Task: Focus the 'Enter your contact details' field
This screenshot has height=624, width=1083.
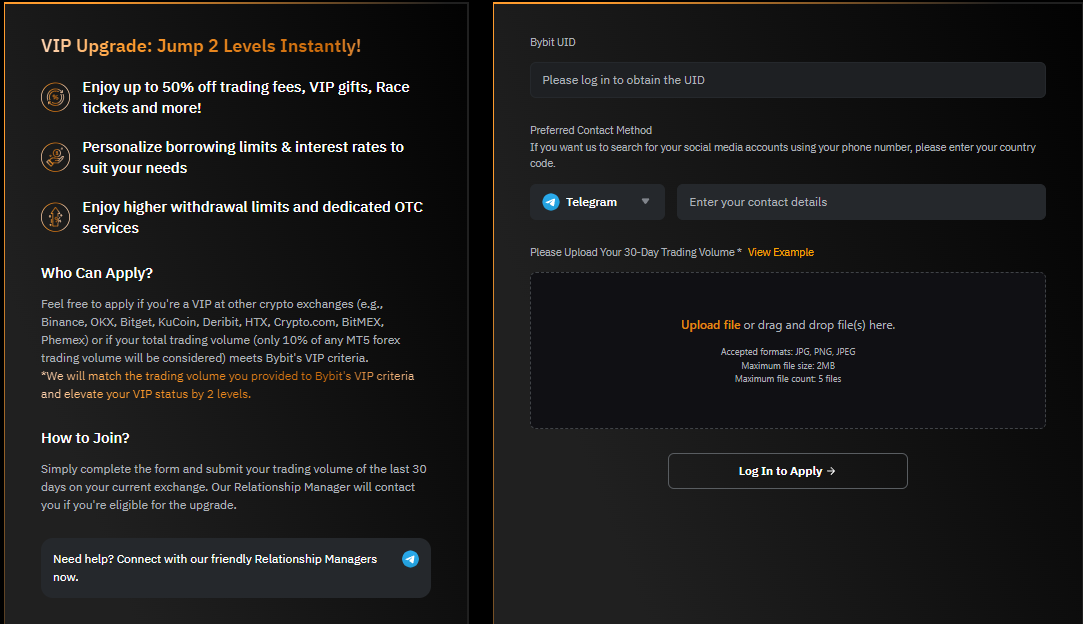Action: (861, 202)
